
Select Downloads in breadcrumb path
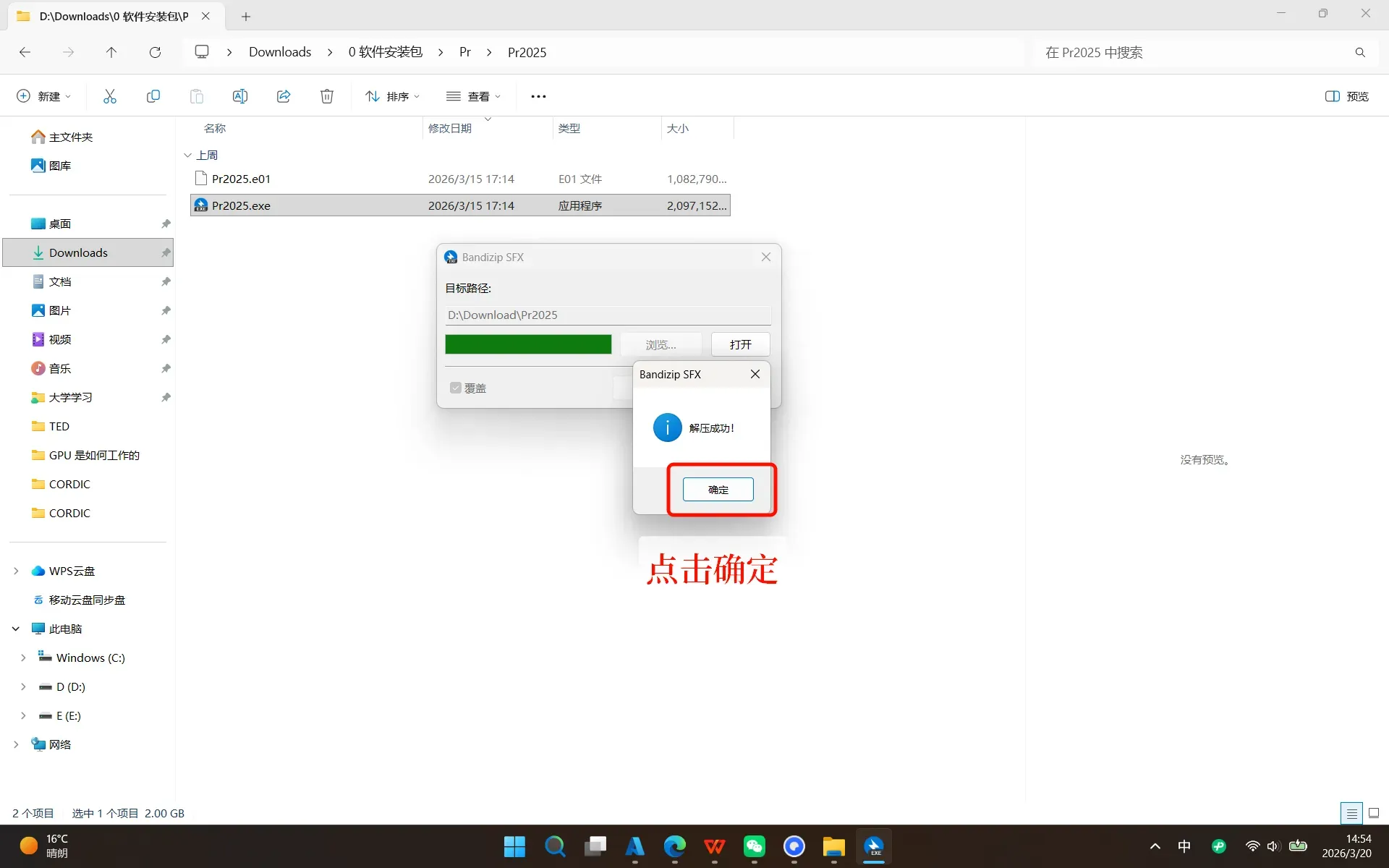[x=280, y=52]
